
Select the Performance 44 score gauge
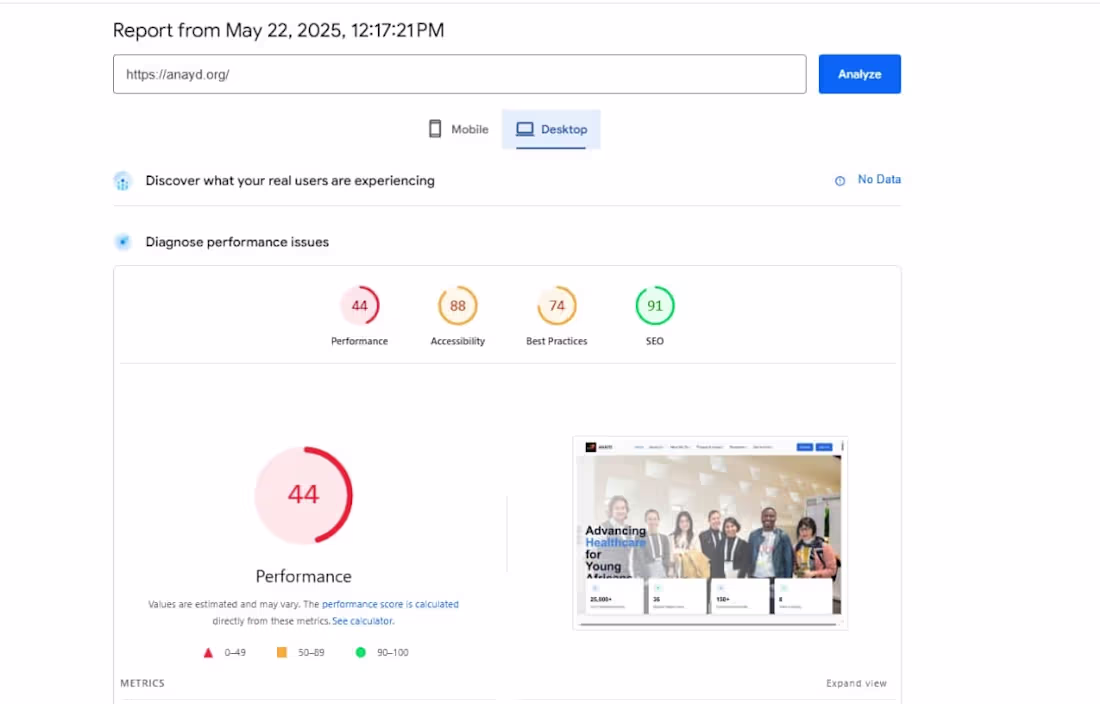(x=359, y=306)
